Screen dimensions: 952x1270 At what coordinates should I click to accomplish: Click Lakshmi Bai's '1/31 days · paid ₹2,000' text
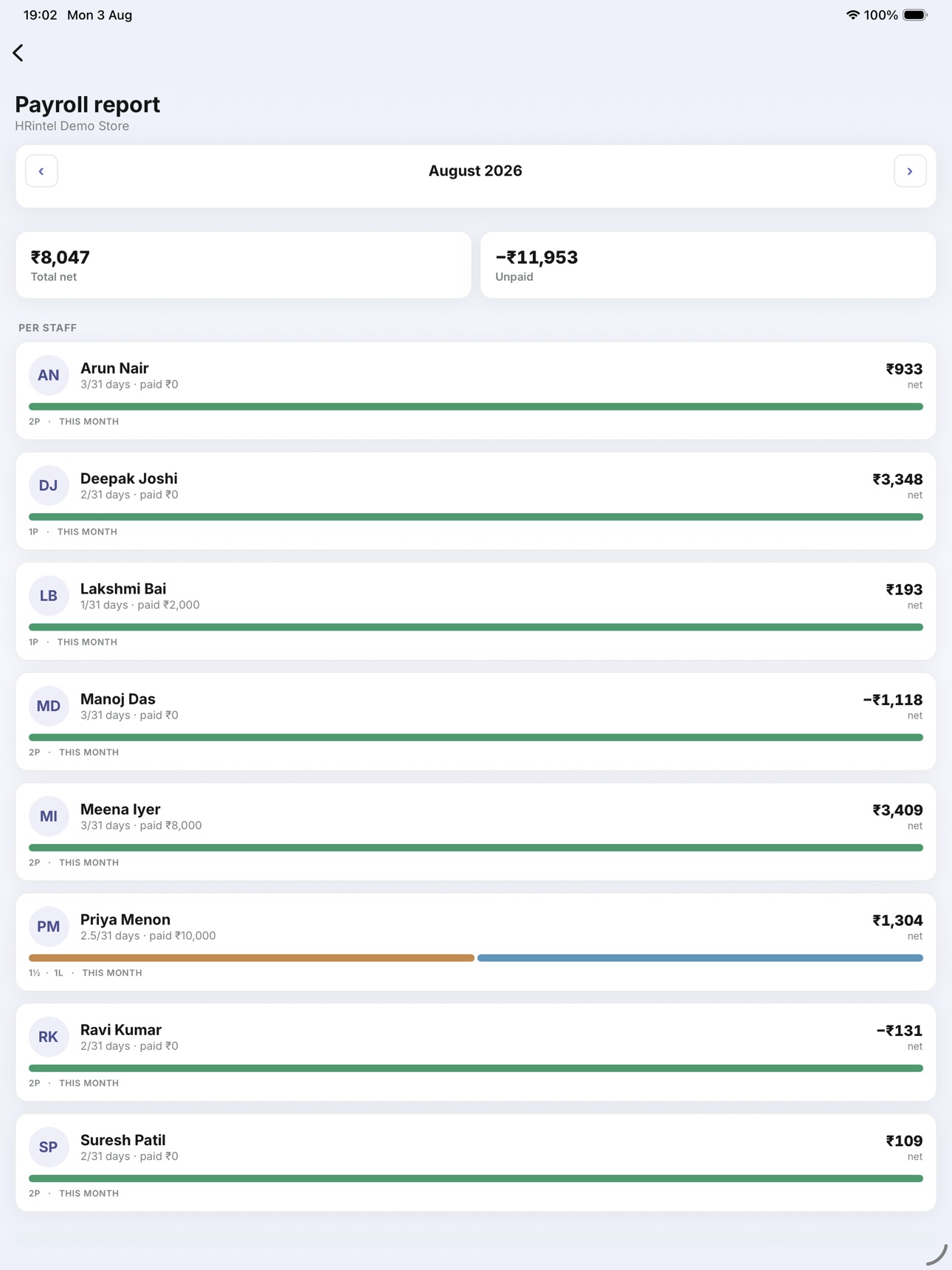click(140, 605)
